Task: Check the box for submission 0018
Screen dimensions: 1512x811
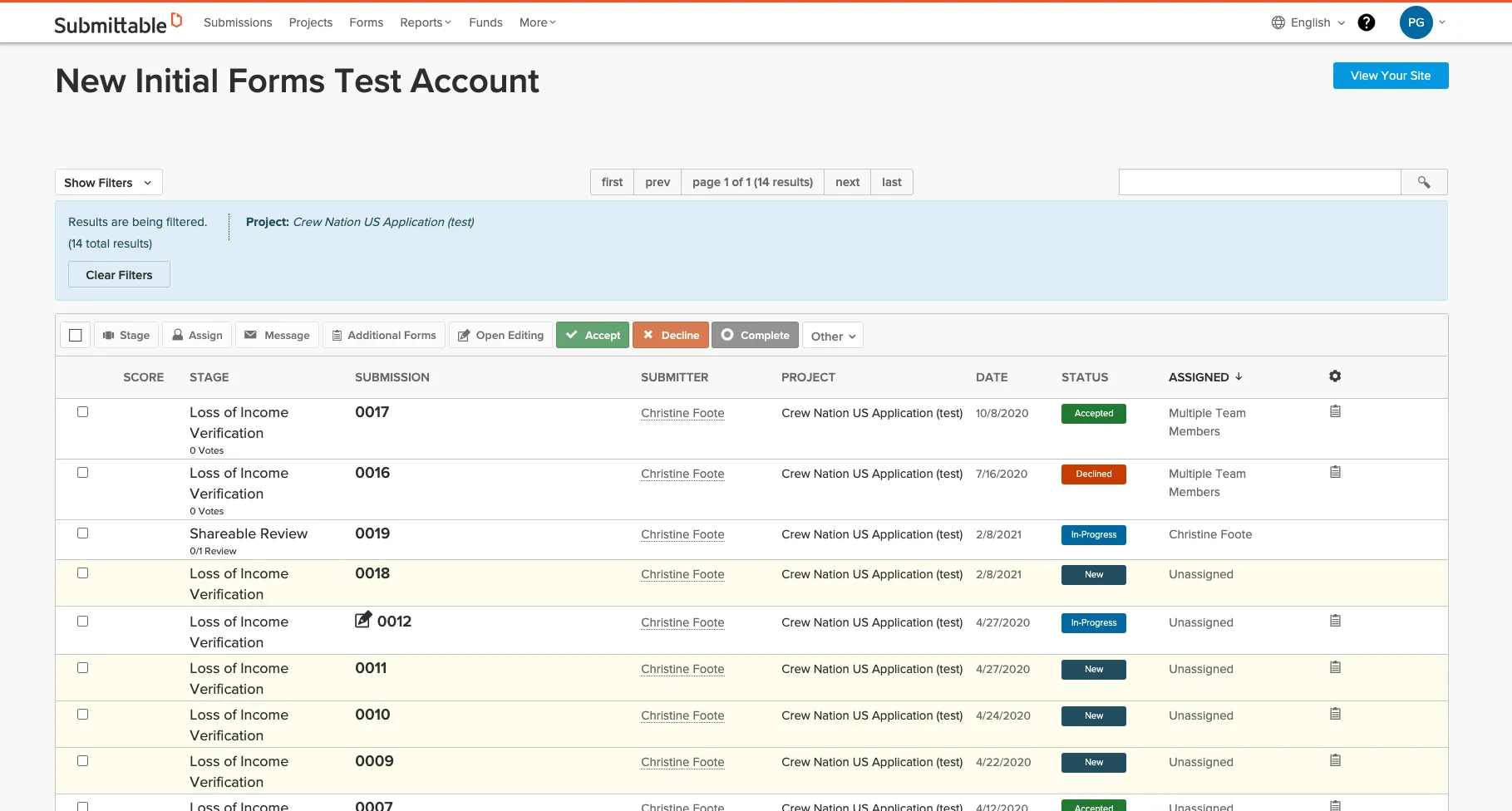Action: [82, 573]
